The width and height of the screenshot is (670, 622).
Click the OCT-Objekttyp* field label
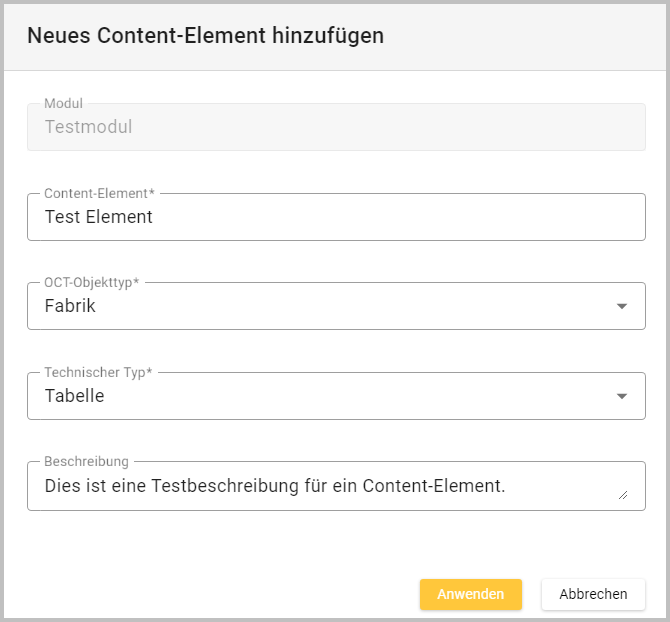tap(92, 282)
